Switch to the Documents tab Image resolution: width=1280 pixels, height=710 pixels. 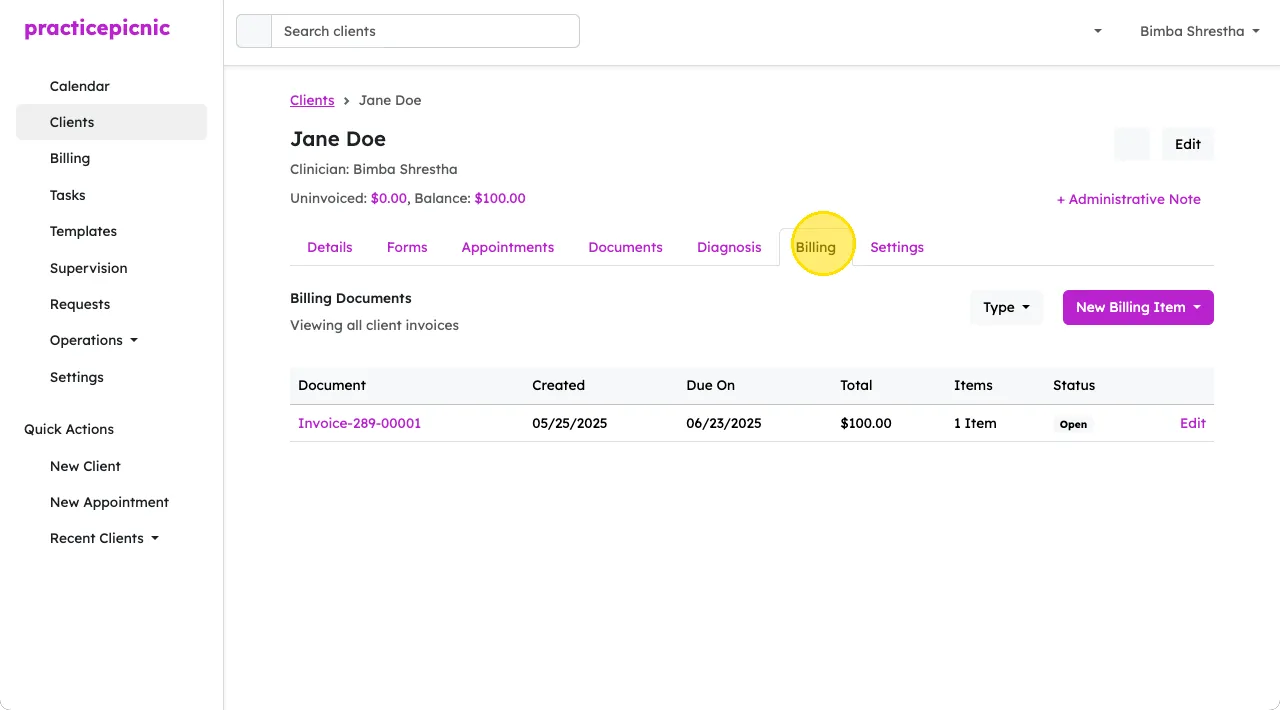point(626,247)
